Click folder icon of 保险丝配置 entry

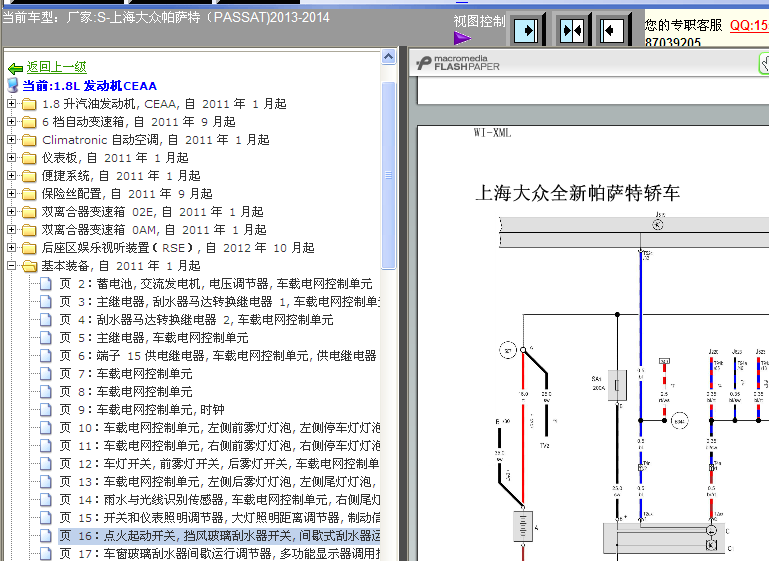click(x=29, y=194)
